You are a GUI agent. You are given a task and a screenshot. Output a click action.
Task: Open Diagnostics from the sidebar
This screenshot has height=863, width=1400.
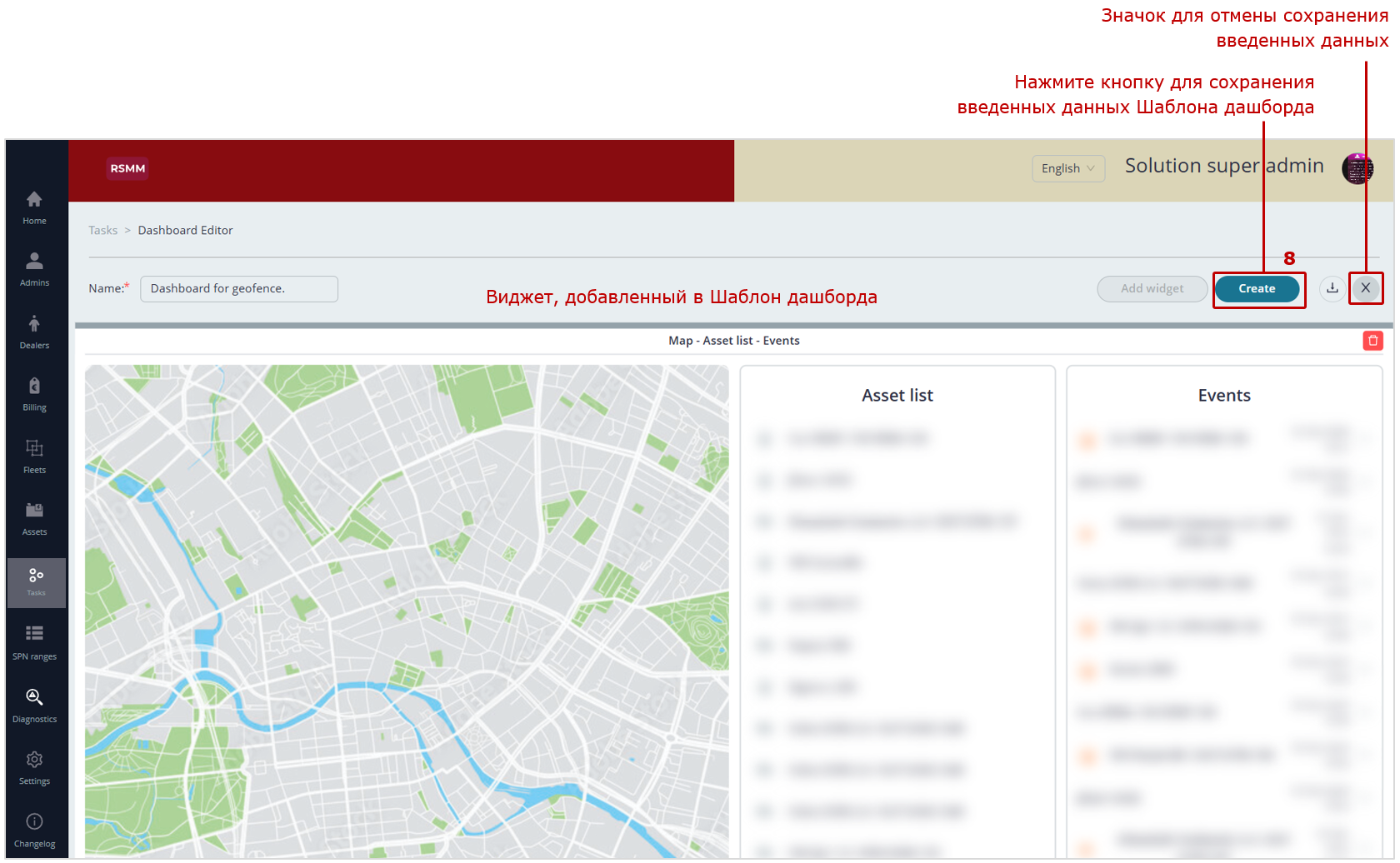[34, 706]
